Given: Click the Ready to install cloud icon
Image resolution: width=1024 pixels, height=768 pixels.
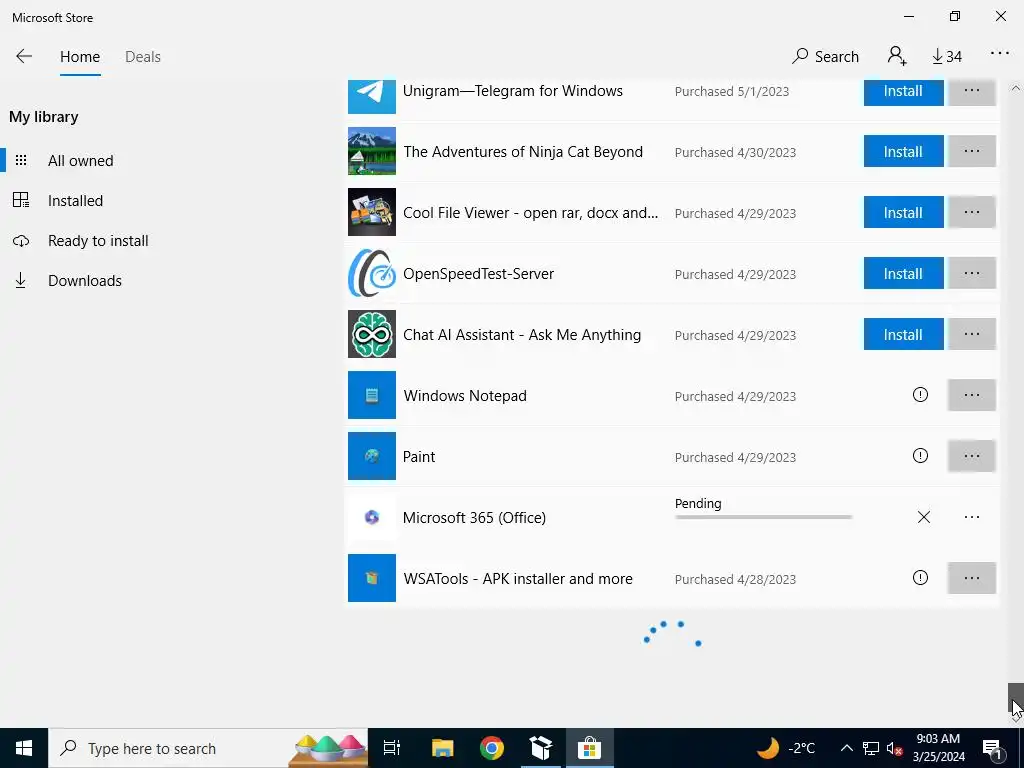Looking at the screenshot, I should (x=21, y=241).
